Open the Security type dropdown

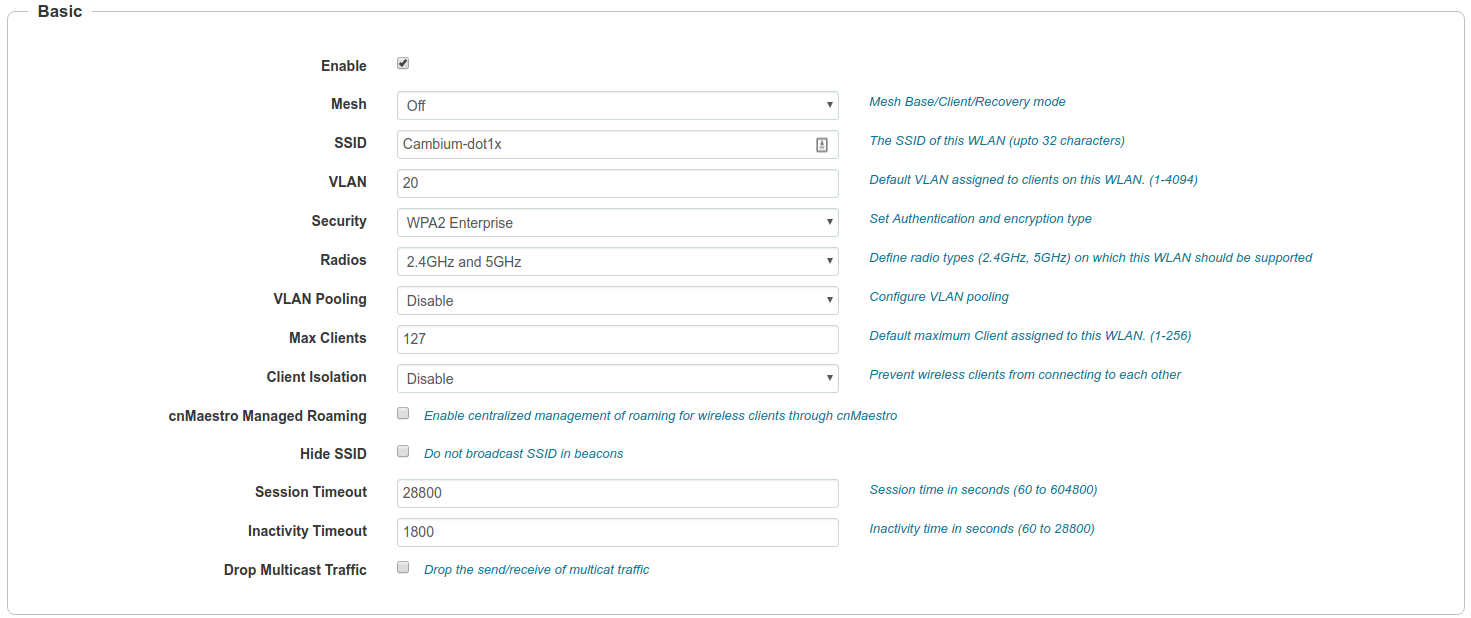point(617,222)
